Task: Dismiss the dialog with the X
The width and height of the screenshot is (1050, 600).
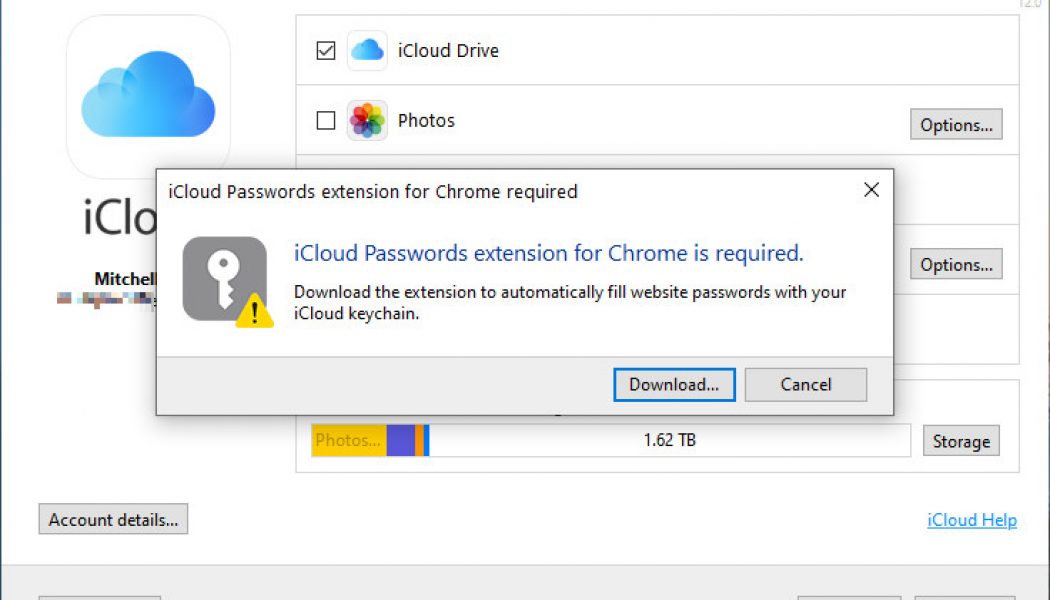Action: 871,189
